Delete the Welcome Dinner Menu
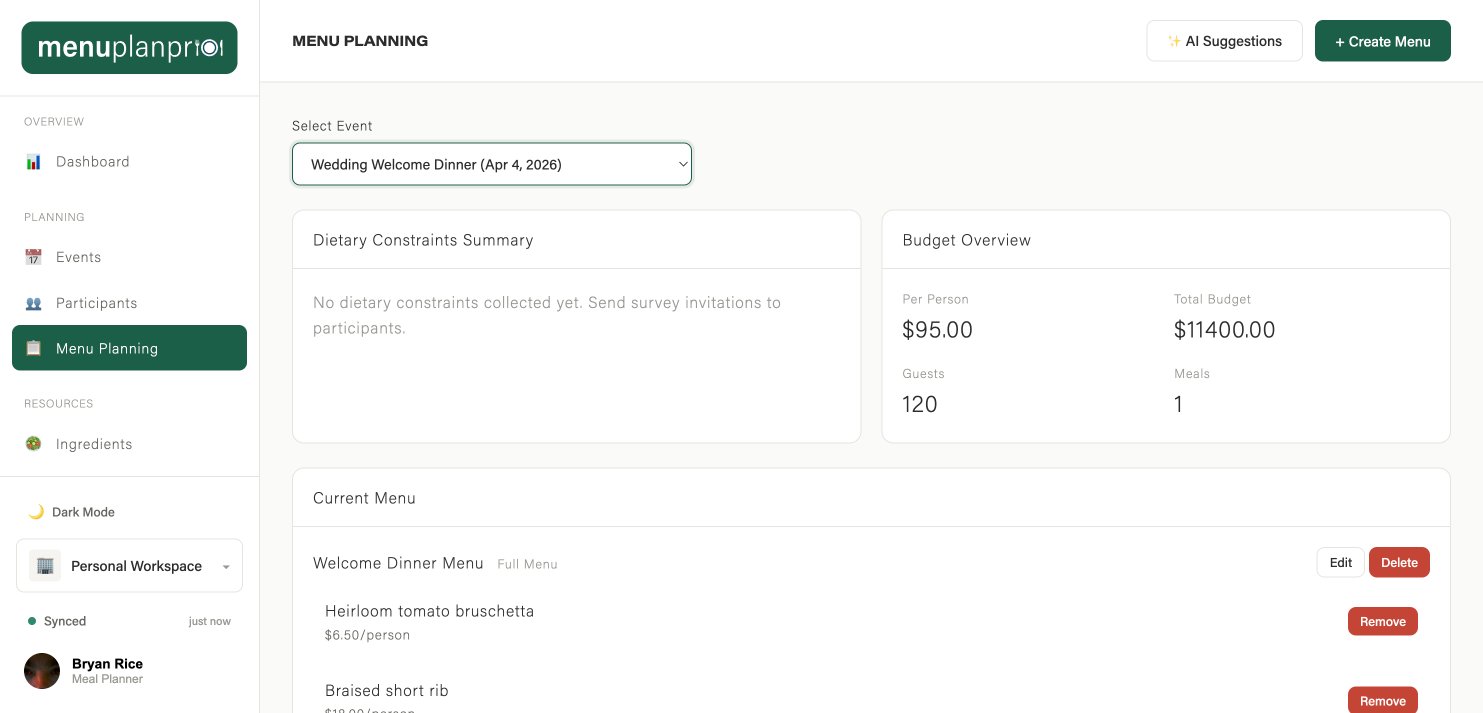 coord(1399,562)
